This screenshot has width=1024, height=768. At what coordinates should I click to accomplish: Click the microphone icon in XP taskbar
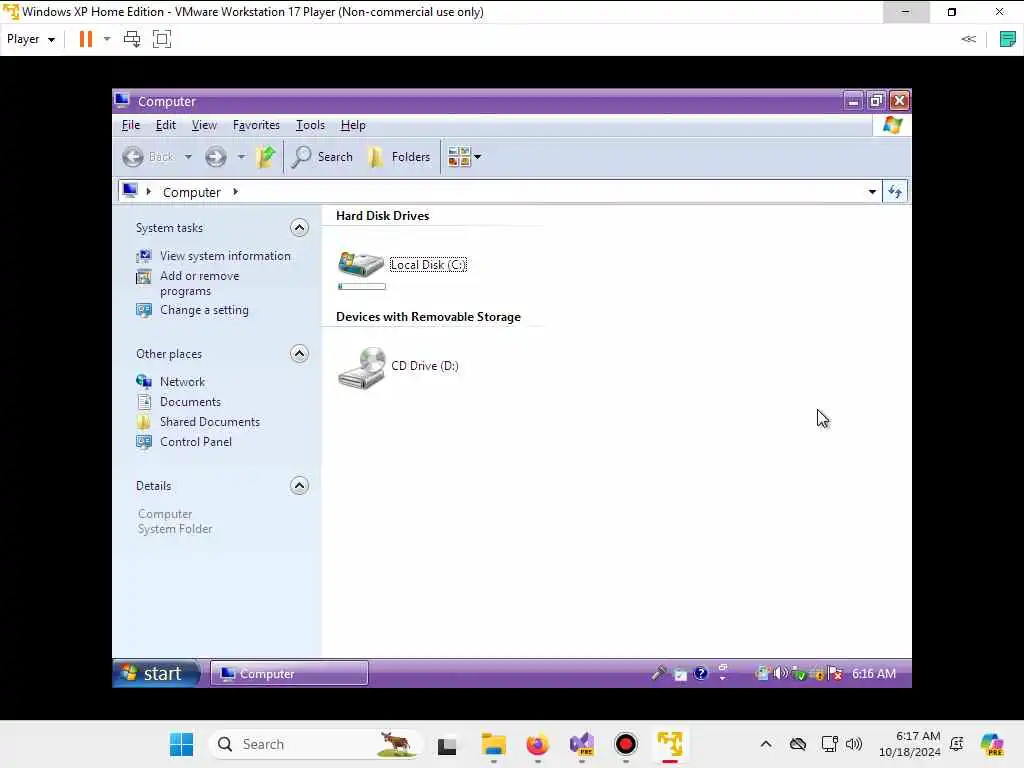point(658,673)
